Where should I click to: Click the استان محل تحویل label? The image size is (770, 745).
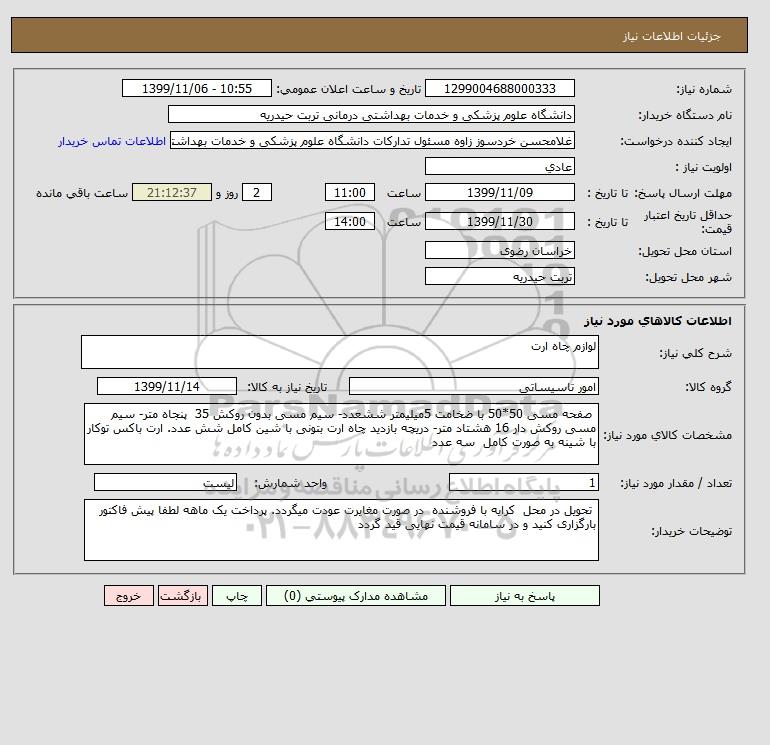click(x=685, y=251)
